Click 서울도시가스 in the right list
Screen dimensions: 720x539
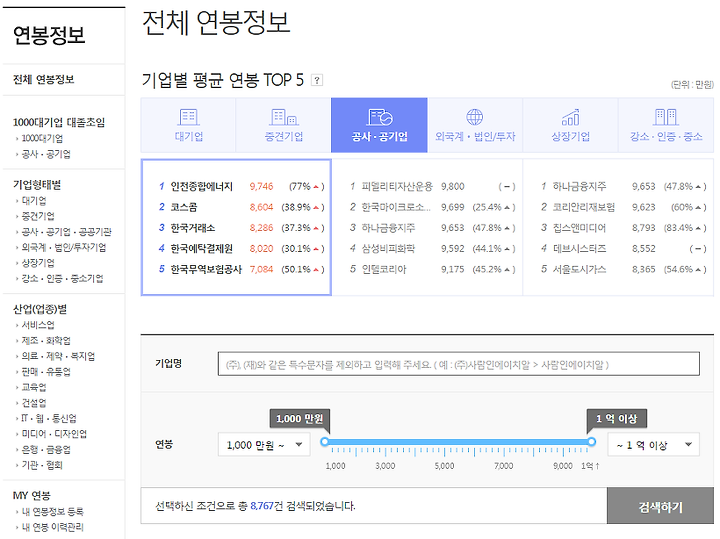[x=579, y=269]
